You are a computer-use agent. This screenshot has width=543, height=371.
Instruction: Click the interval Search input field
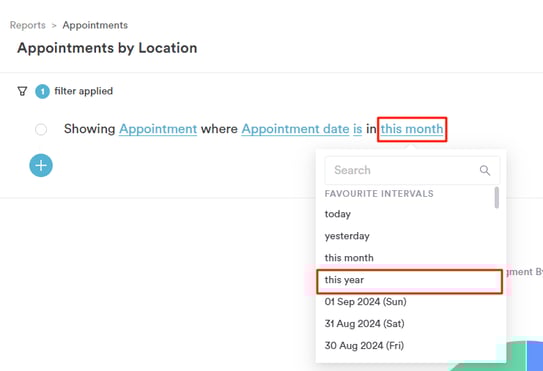tap(412, 170)
